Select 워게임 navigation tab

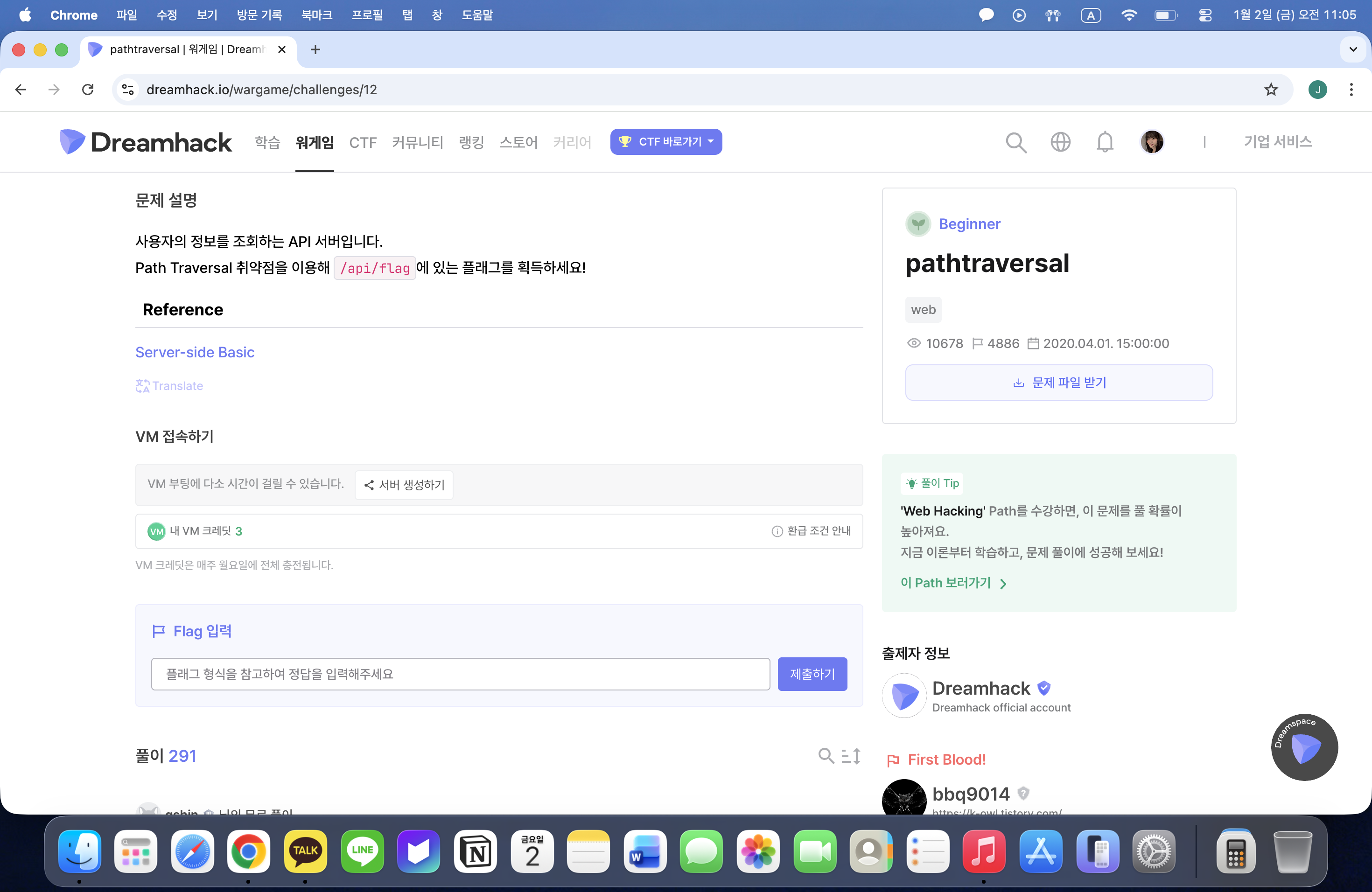point(314,142)
